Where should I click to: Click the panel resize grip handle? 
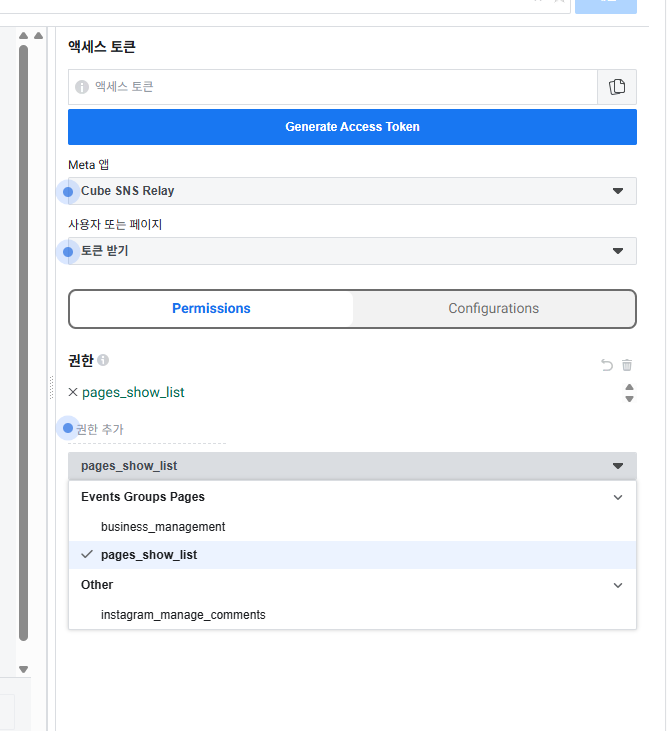point(51,387)
